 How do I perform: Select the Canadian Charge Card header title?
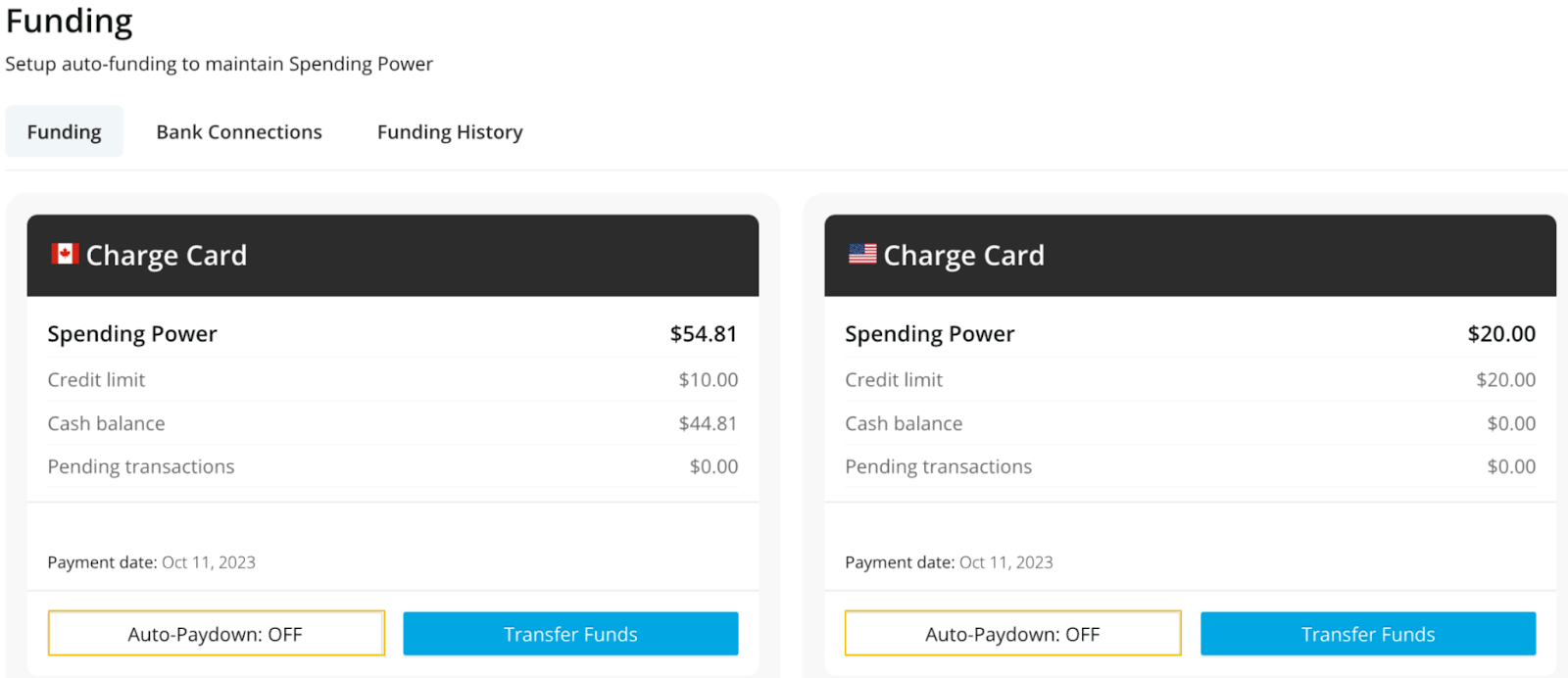(167, 256)
